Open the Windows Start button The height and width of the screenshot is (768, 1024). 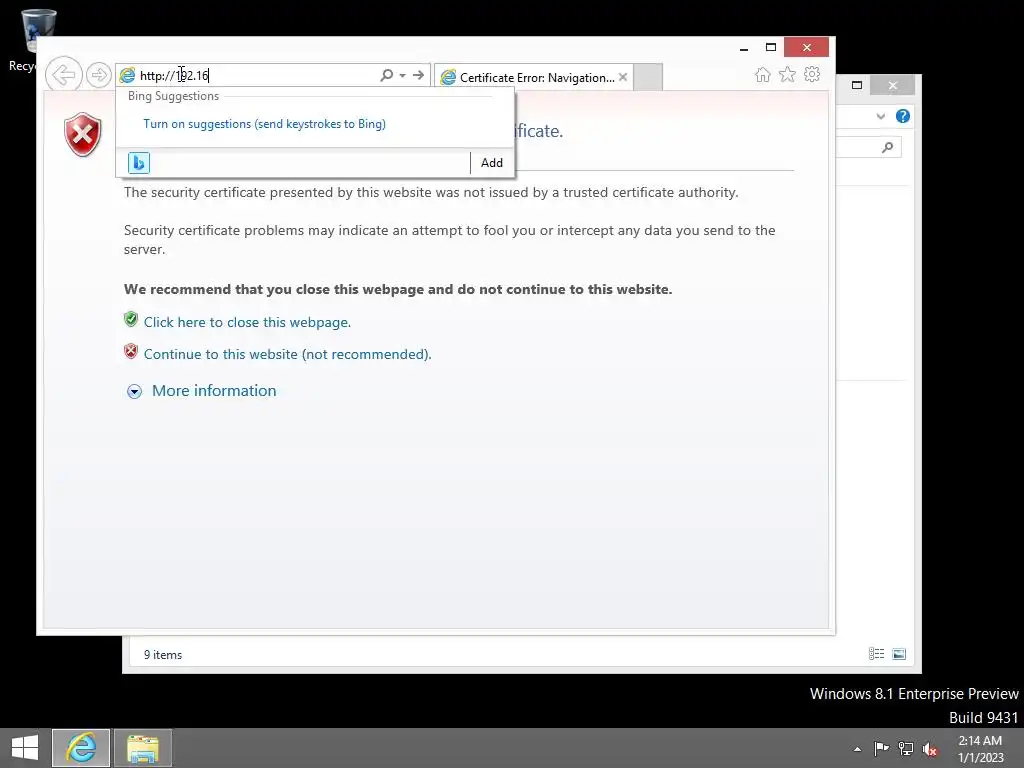[x=25, y=748]
